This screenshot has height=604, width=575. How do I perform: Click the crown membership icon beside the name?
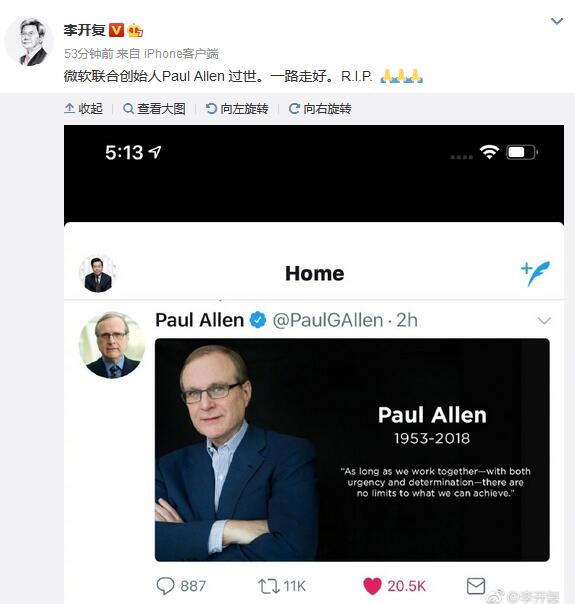(135, 30)
